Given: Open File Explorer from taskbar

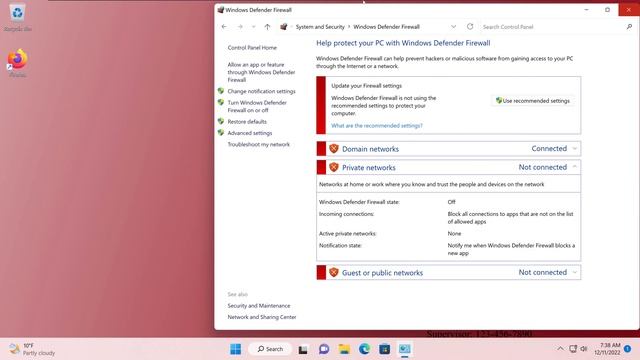Looking at the screenshot, I should pos(344,349).
